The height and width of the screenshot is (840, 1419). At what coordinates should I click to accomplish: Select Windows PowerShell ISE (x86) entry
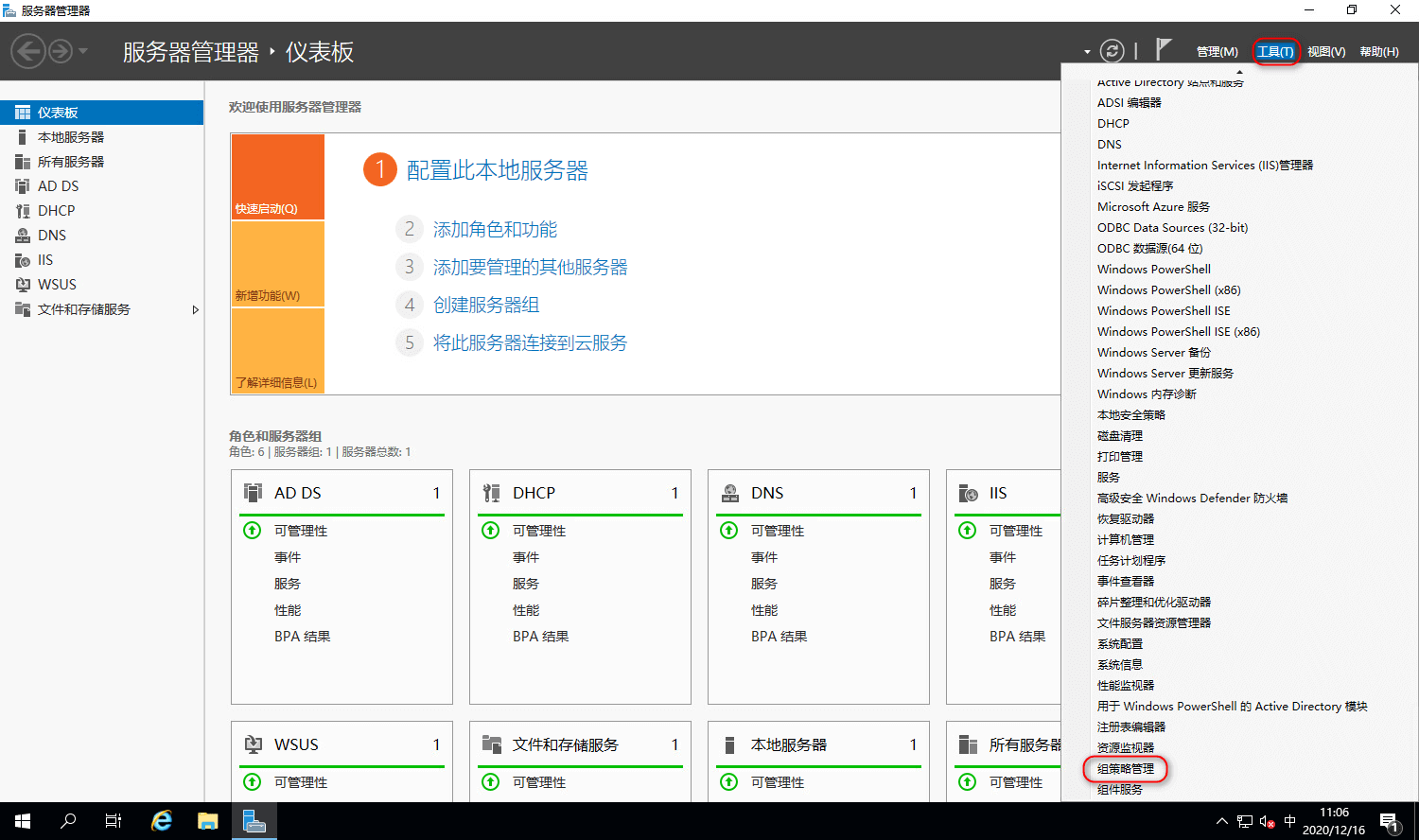[x=1179, y=332]
